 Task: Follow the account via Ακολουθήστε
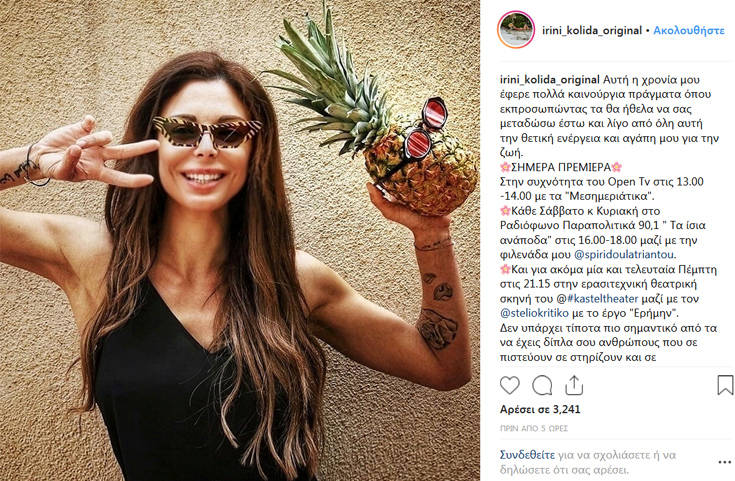[x=689, y=30]
